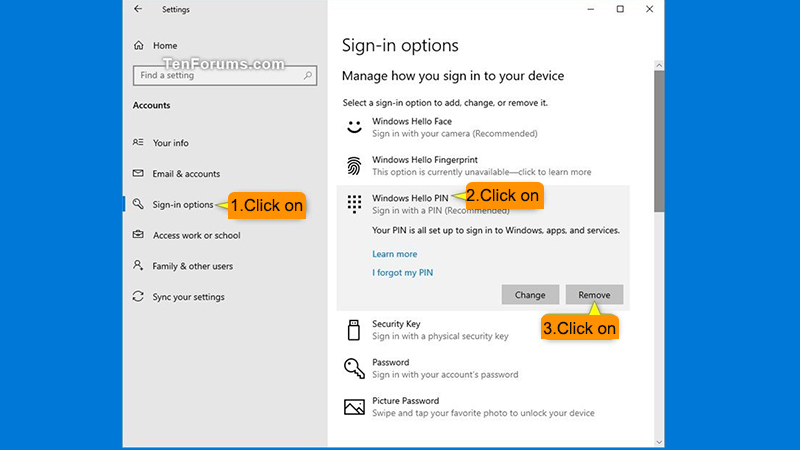The height and width of the screenshot is (450, 800).
Task: Click the scrollbar down arrow
Action: click(659, 442)
